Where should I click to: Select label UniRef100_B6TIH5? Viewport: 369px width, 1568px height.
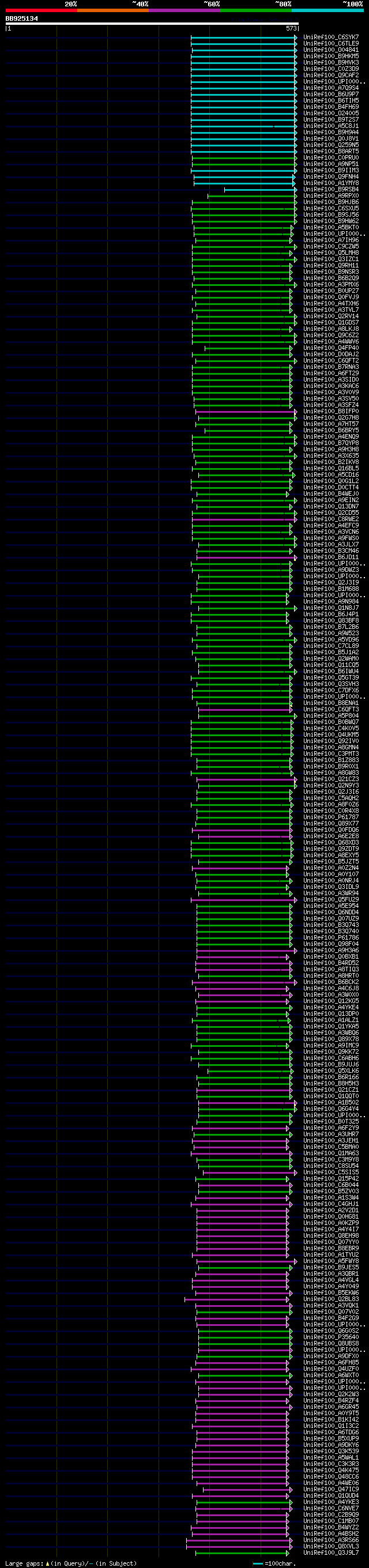click(332, 100)
